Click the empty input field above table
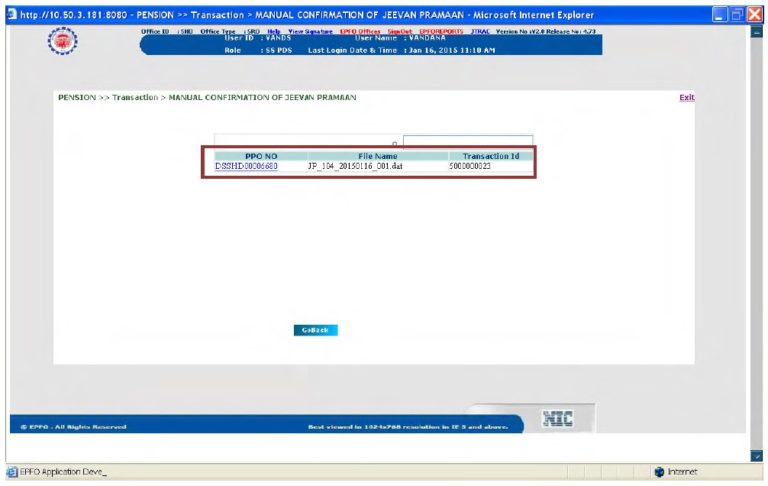Viewport: 768px width, 486px height. coord(467,142)
